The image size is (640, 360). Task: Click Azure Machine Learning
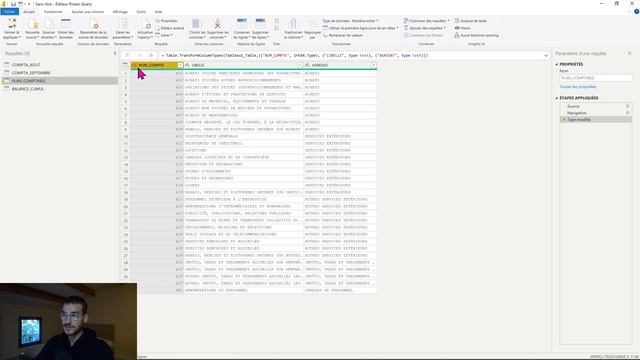click(x=477, y=36)
